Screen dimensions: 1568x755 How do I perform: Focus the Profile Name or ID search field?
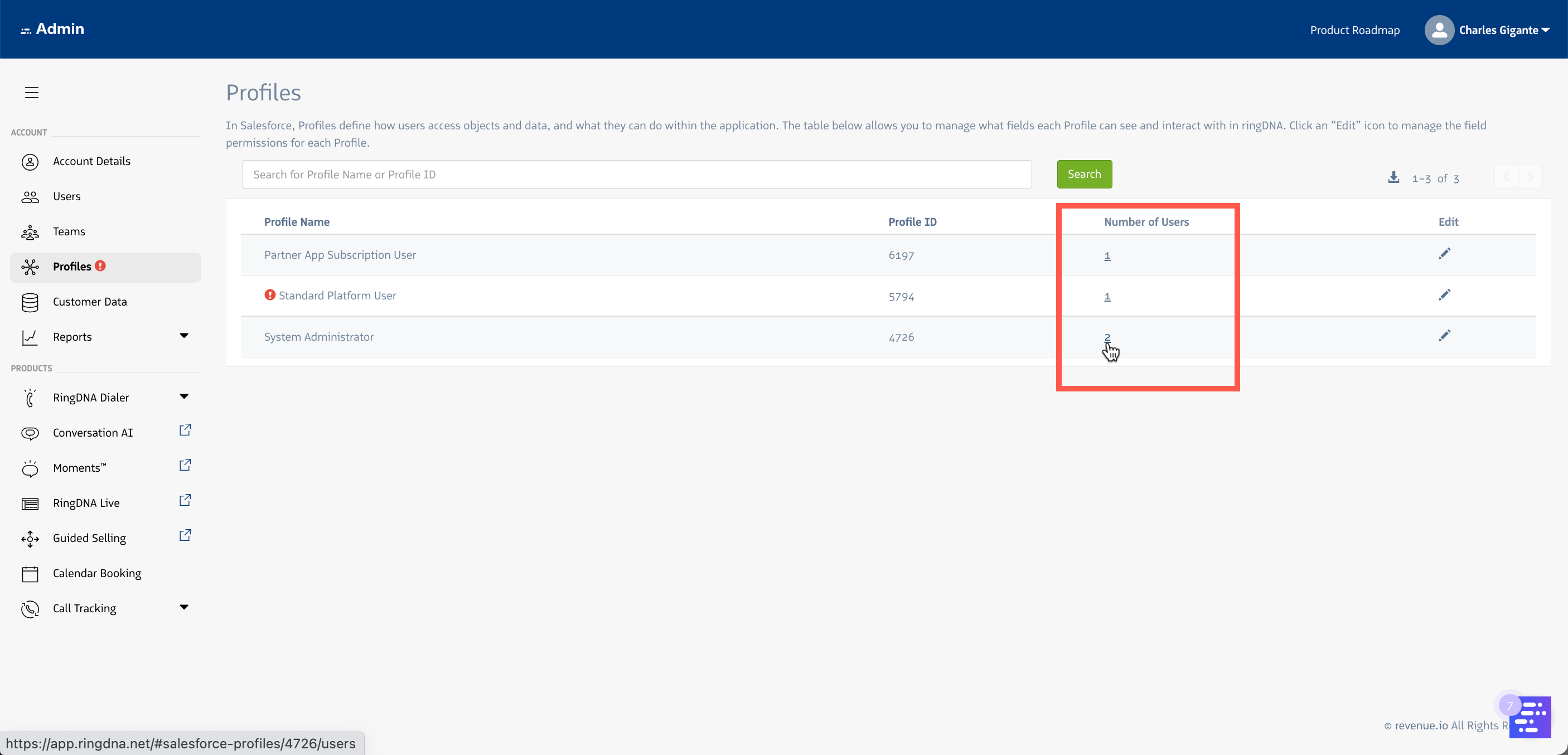pos(636,174)
